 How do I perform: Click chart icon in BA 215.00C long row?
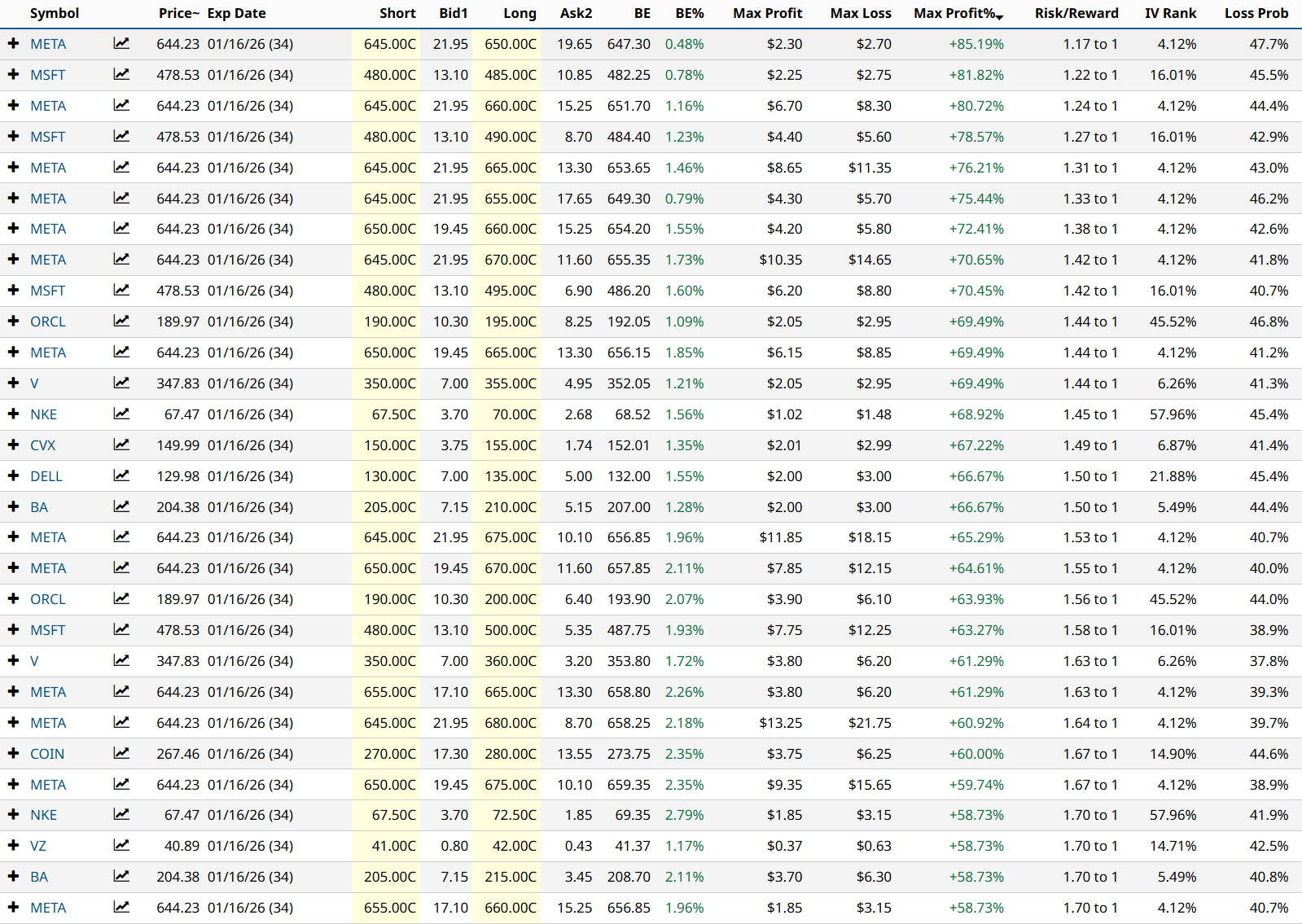(121, 876)
